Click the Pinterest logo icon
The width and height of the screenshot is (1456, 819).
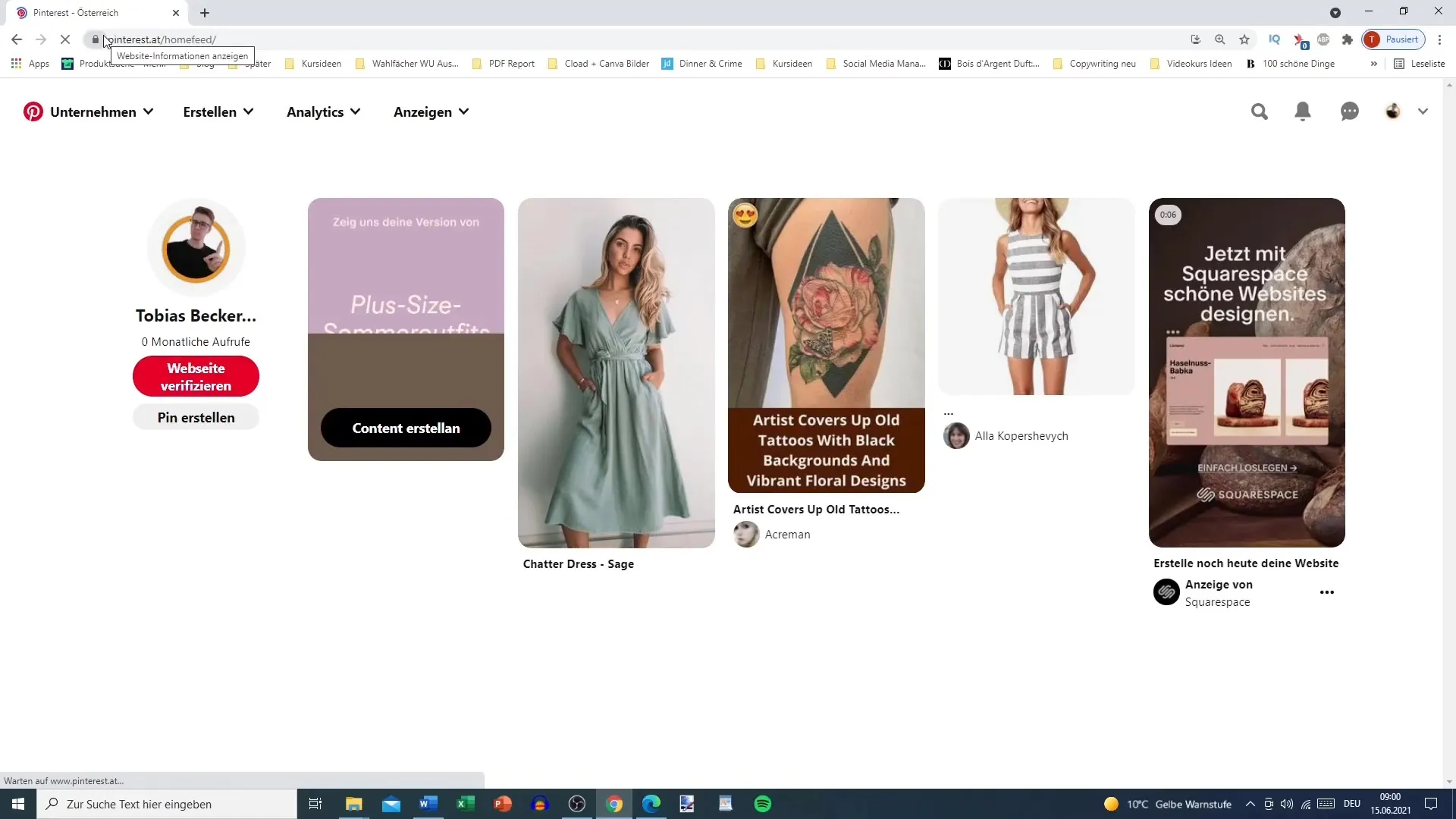pos(33,111)
